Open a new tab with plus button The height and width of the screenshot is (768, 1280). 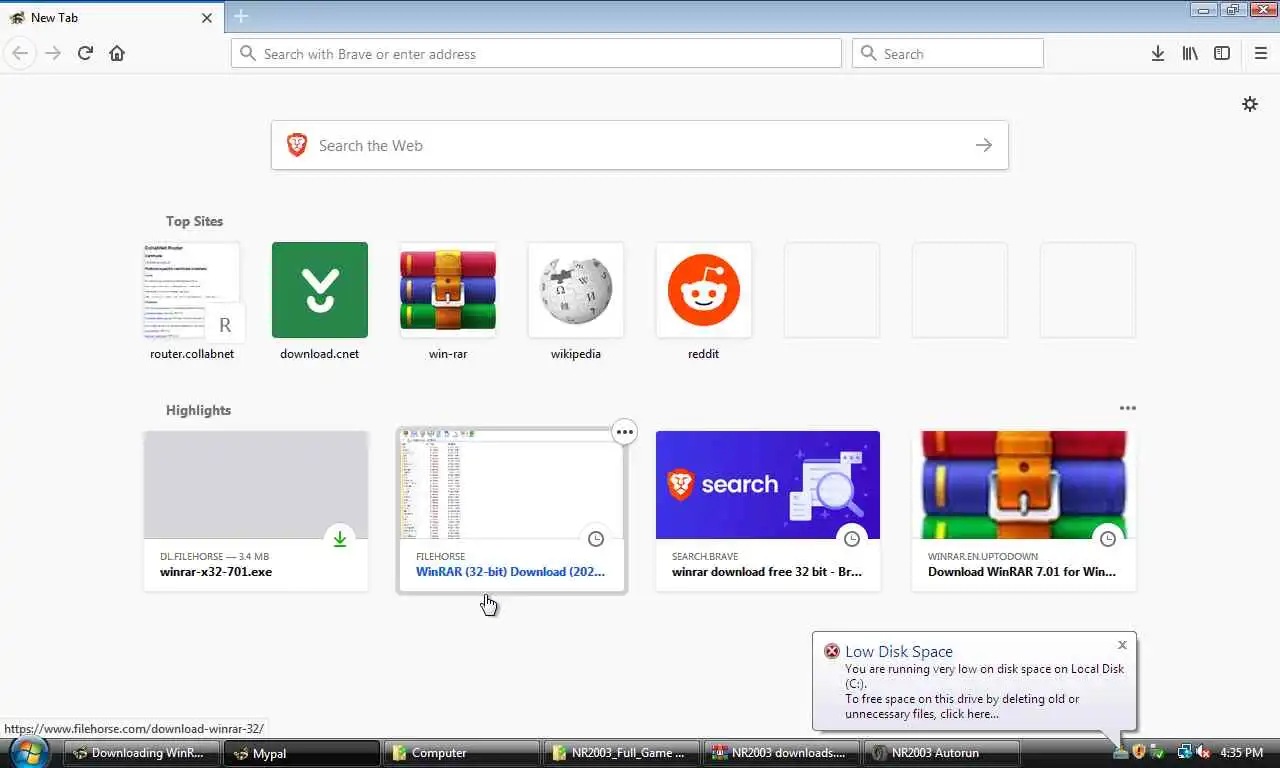(x=241, y=17)
